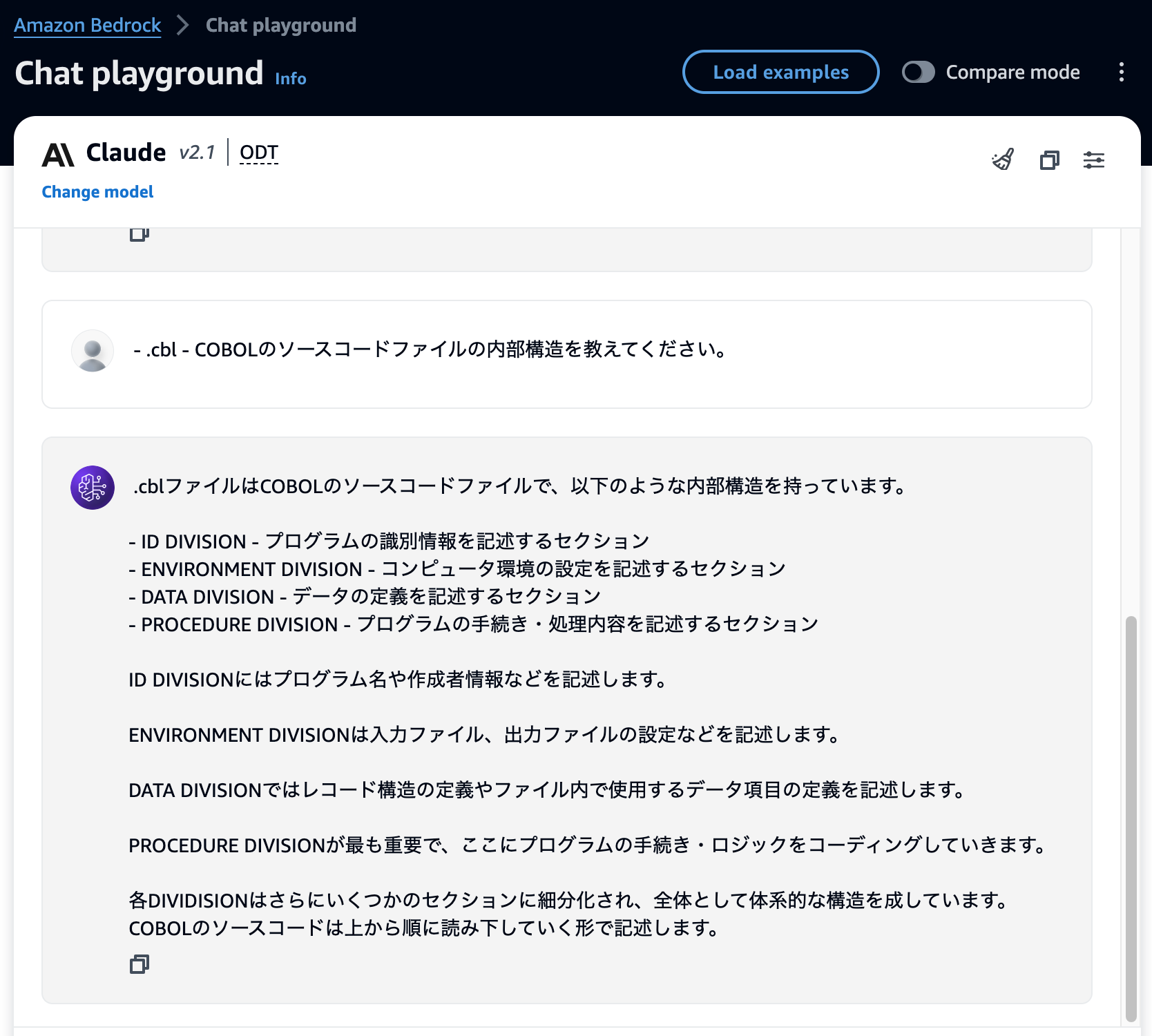This screenshot has height=1036, width=1152.
Task: Click the paragraph starting 'ENVIRONMENT DIVISIONは'
Action: (x=484, y=734)
